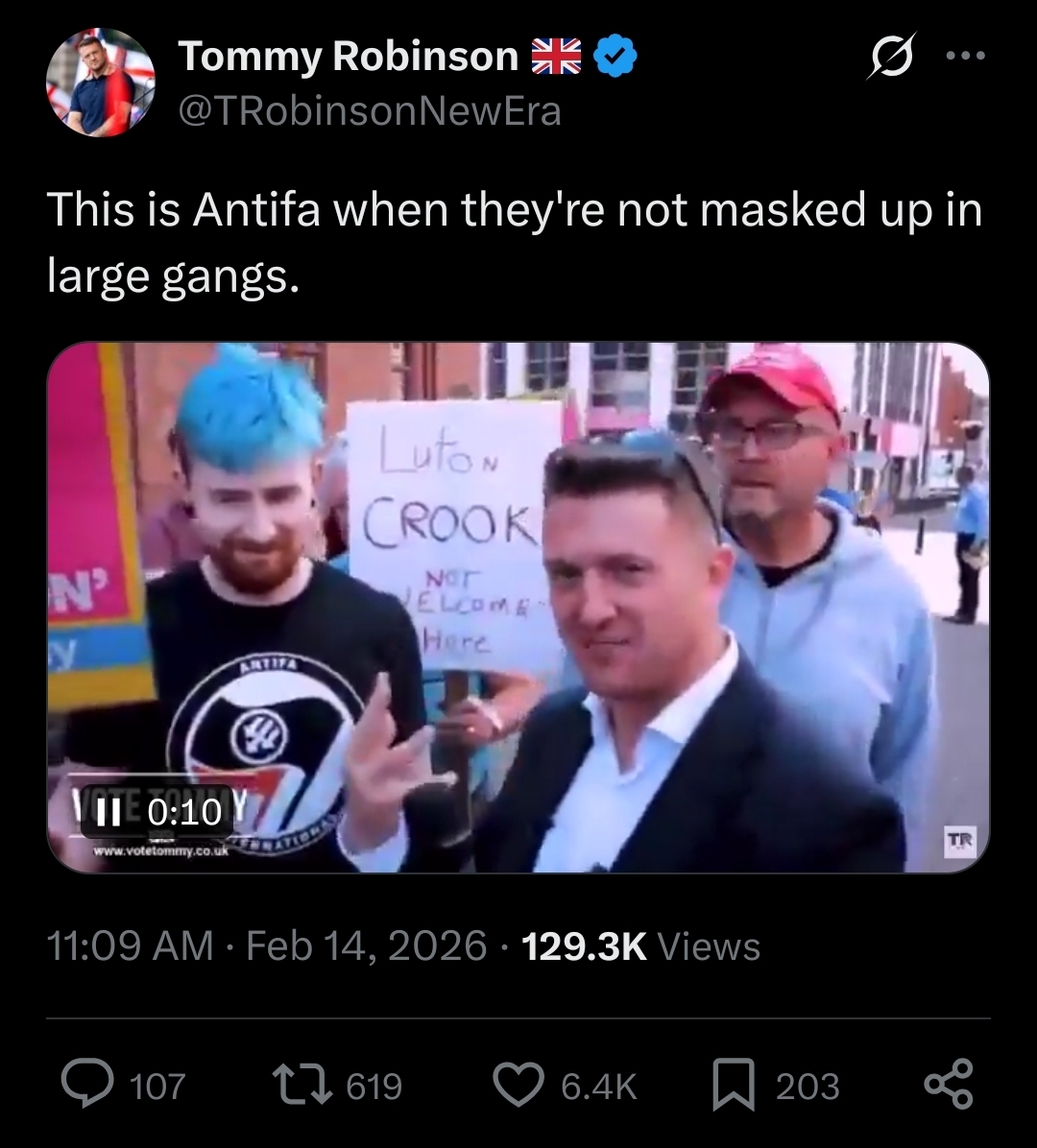Open the 129.3K Views analytics link
This screenshot has width=1037, height=1148.
[640, 945]
